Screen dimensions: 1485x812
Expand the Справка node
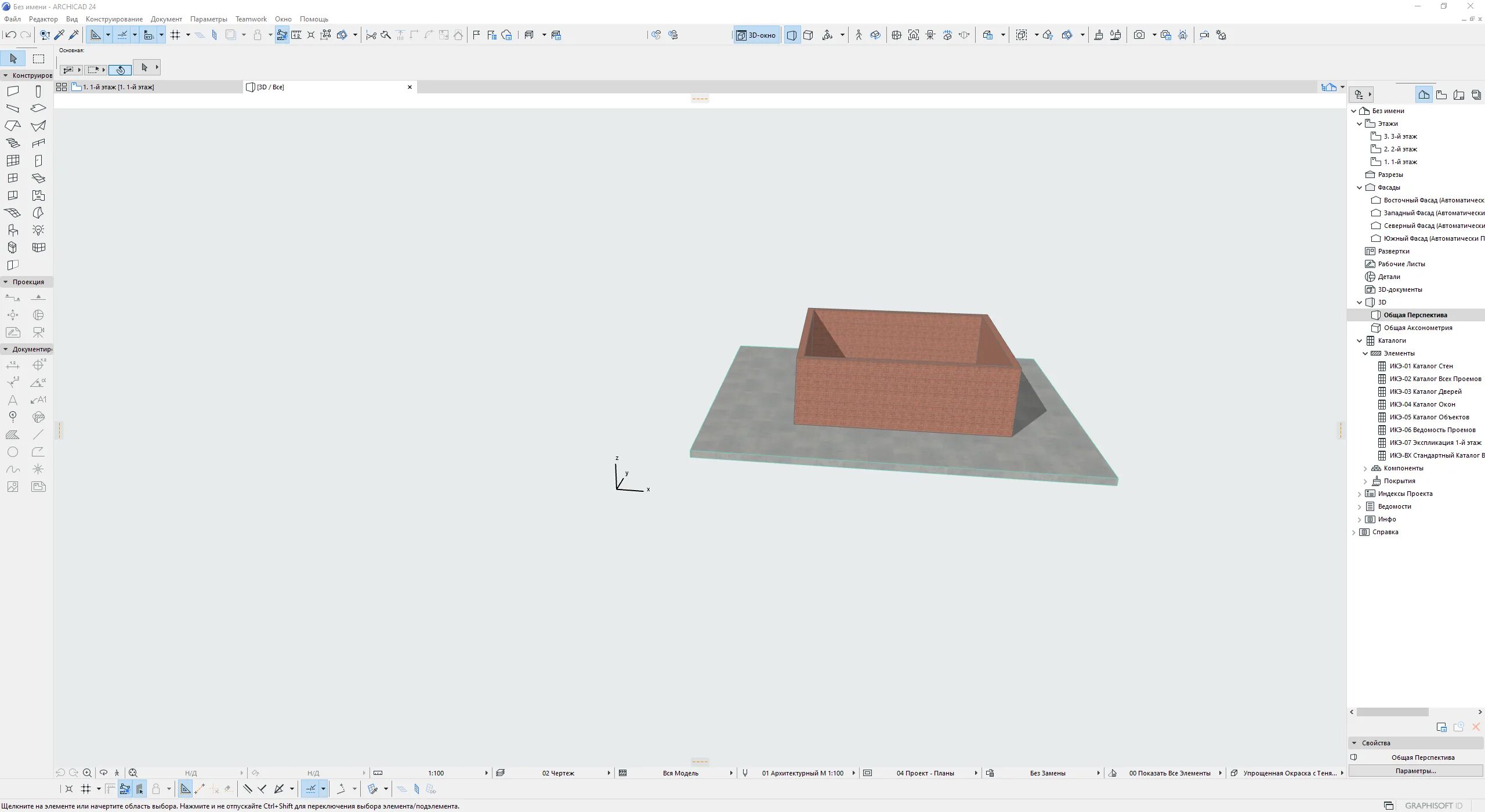pos(1353,532)
